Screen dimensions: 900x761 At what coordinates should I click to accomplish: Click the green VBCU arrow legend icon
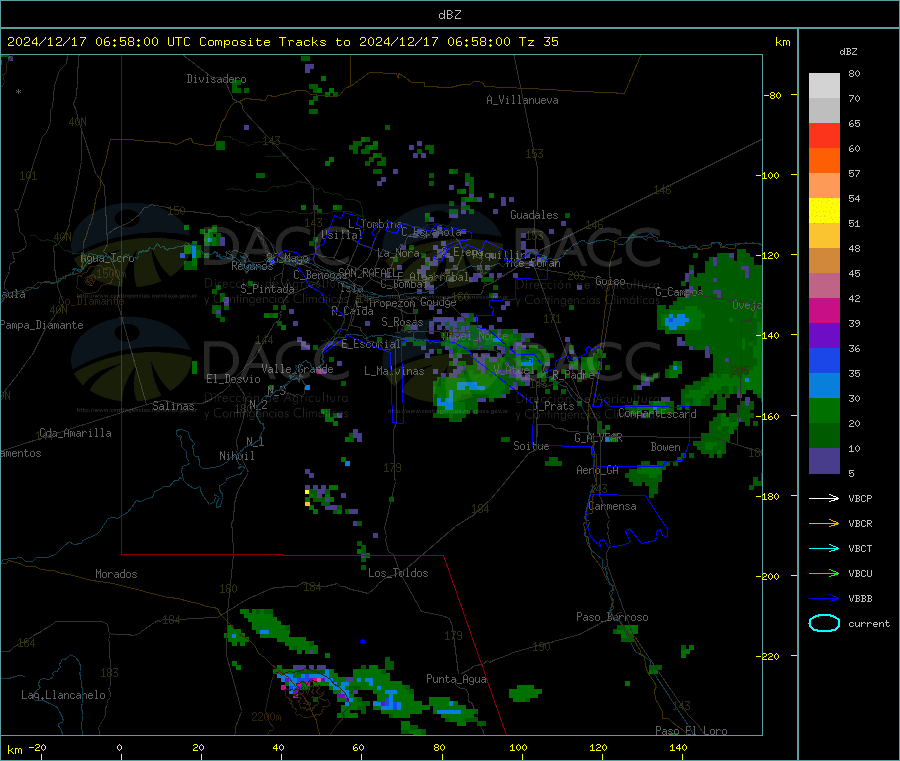(x=824, y=573)
